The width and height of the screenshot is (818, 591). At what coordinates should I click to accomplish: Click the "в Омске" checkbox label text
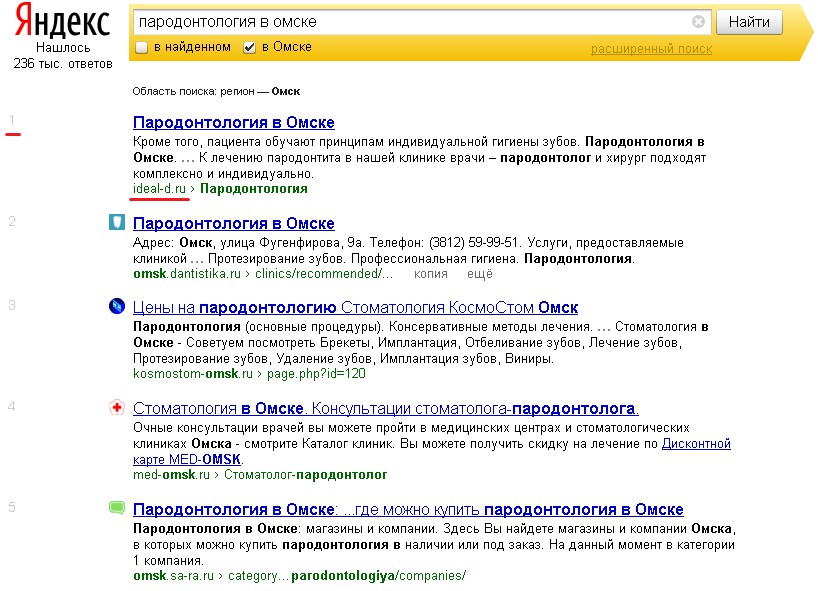pyautogui.click(x=287, y=47)
